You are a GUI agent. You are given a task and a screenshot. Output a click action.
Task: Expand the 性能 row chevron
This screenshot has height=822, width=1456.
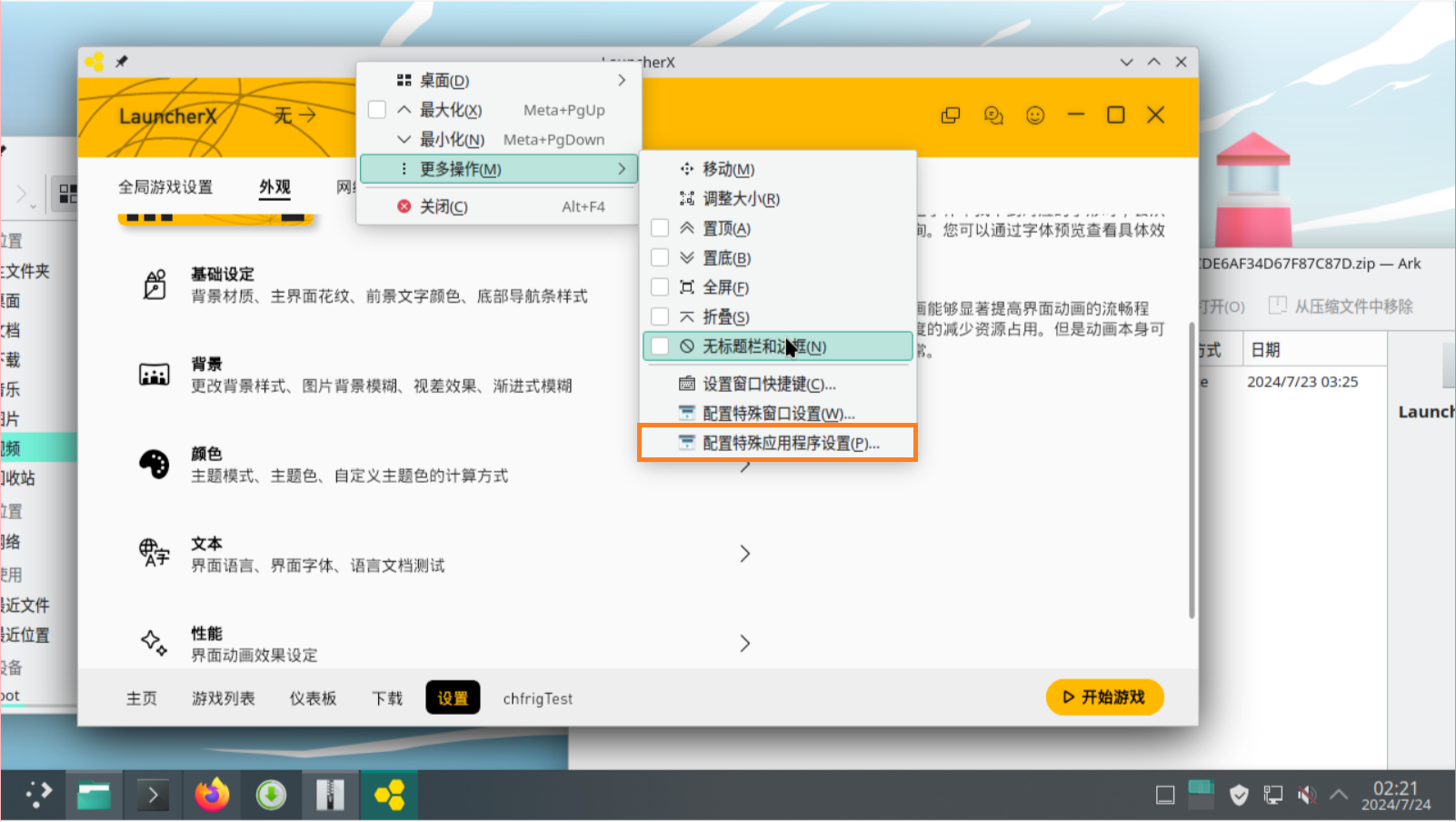[x=744, y=644]
